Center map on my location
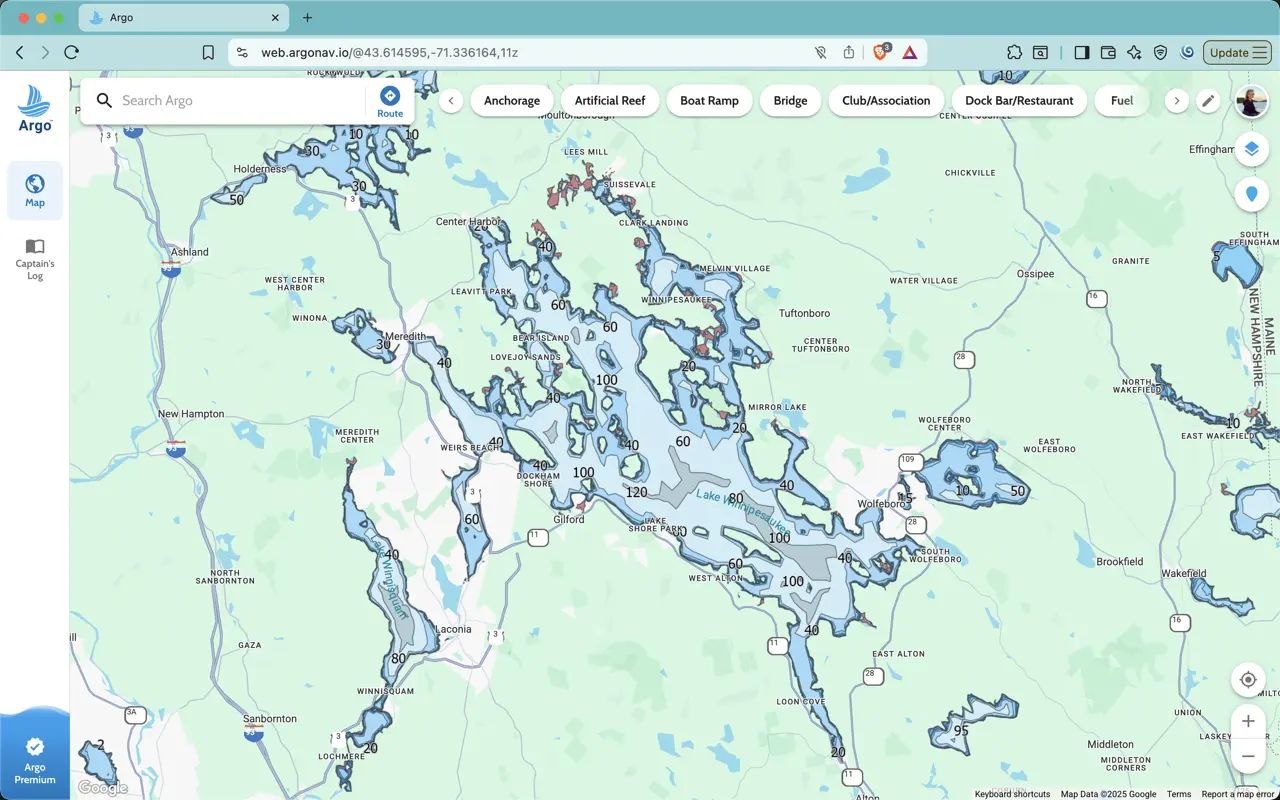 coord(1248,680)
